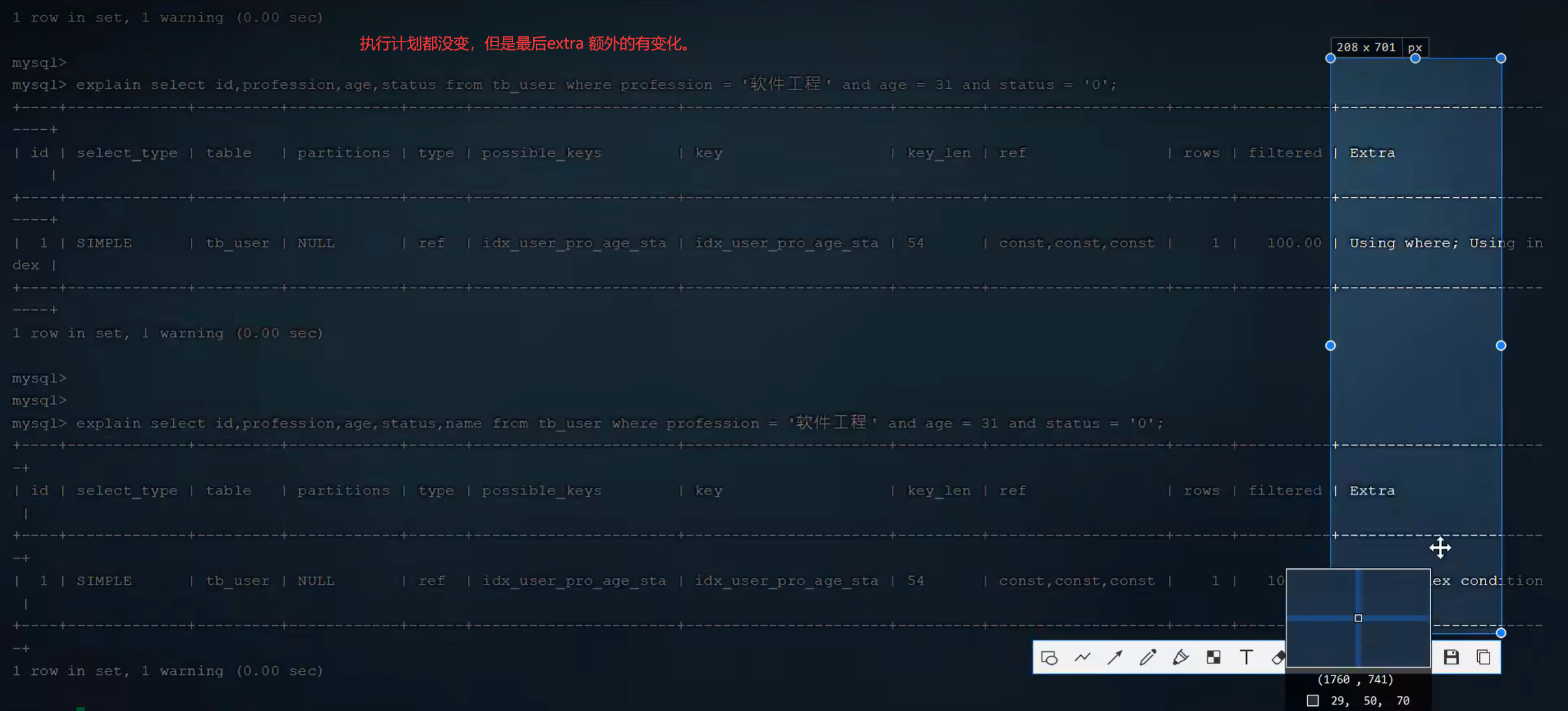
Task: Click the 208 x 701 size label
Action: (1366, 47)
